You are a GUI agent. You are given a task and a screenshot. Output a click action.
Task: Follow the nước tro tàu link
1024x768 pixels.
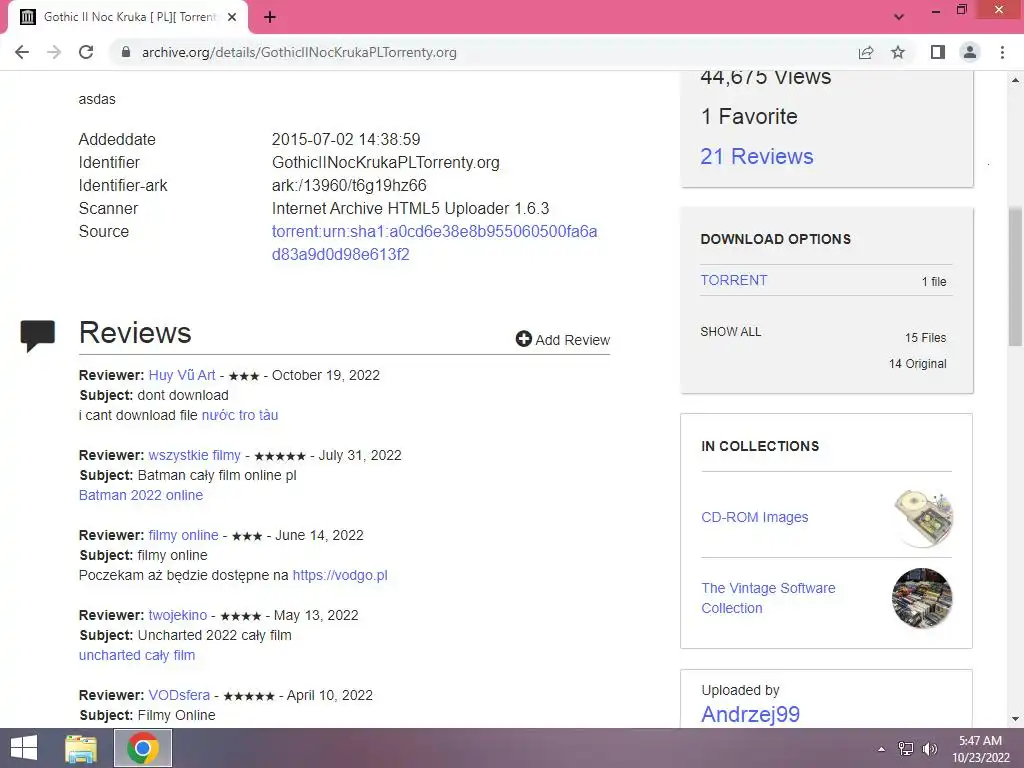click(240, 415)
